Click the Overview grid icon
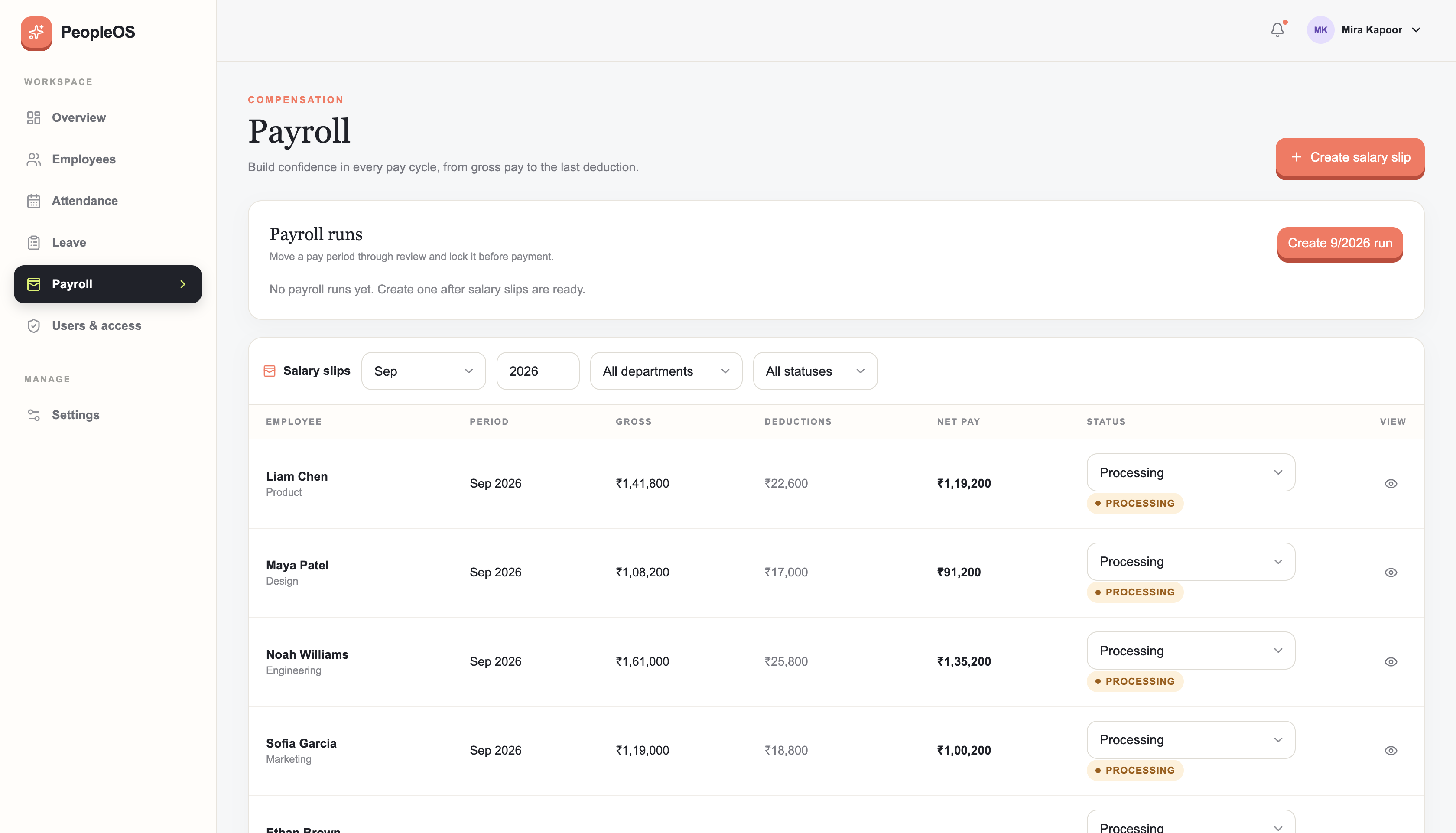The width and height of the screenshot is (1456, 833). [x=34, y=117]
